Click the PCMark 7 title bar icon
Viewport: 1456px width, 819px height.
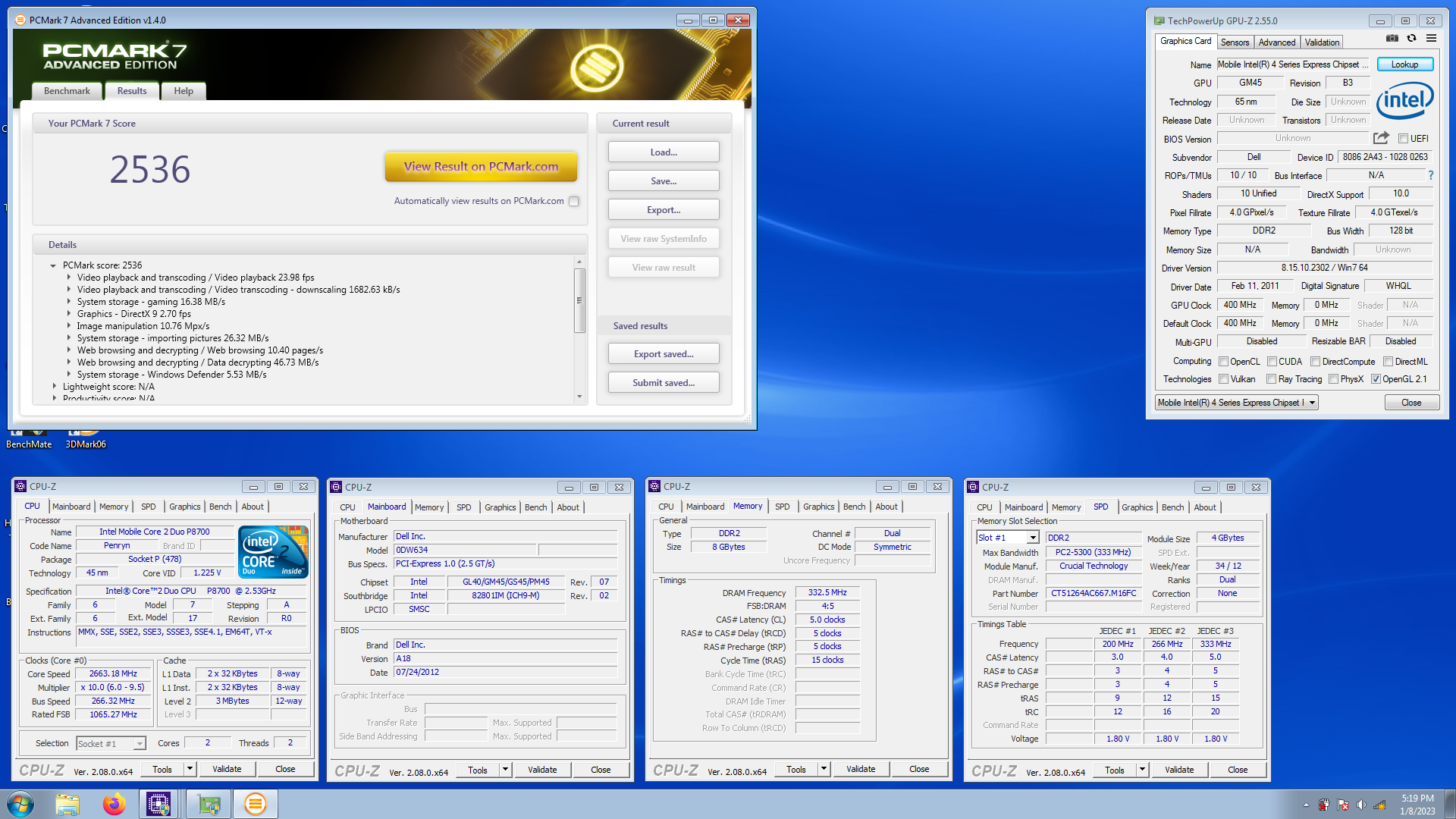(20, 20)
